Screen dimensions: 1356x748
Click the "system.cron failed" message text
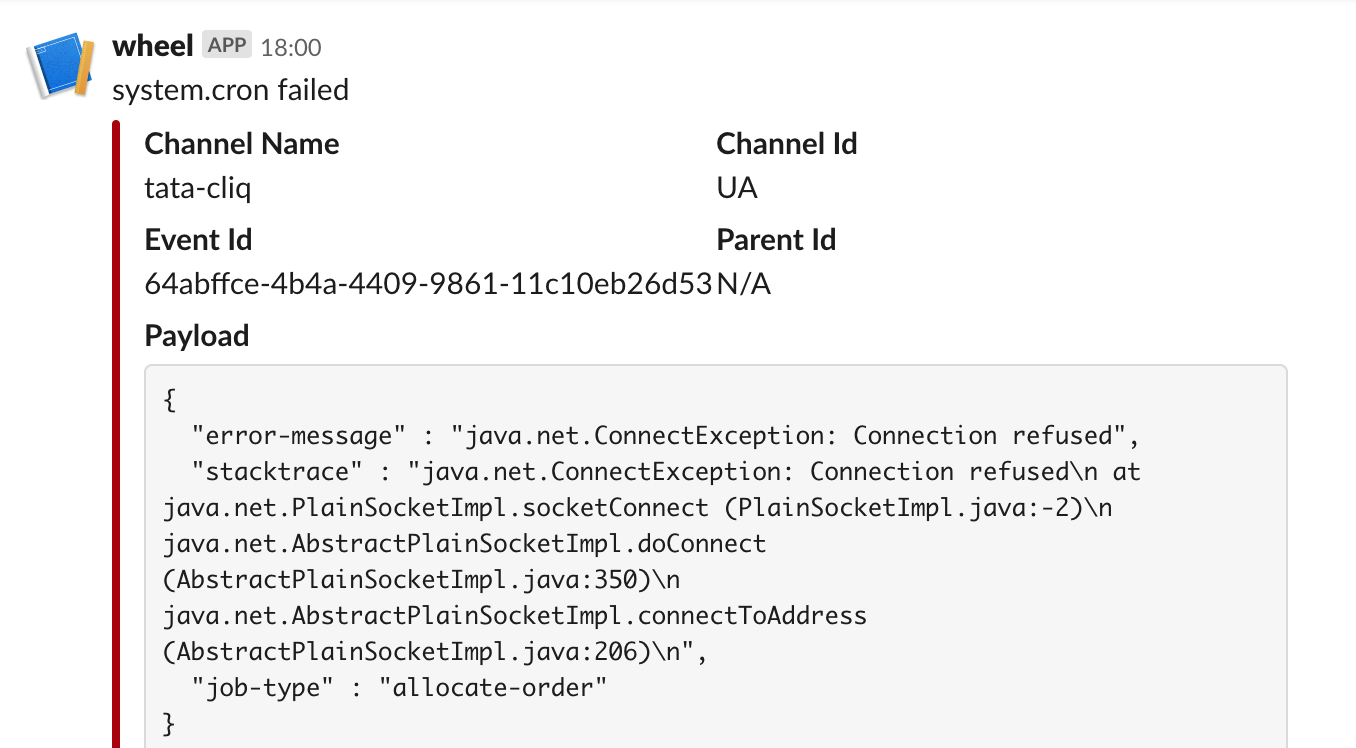[230, 90]
